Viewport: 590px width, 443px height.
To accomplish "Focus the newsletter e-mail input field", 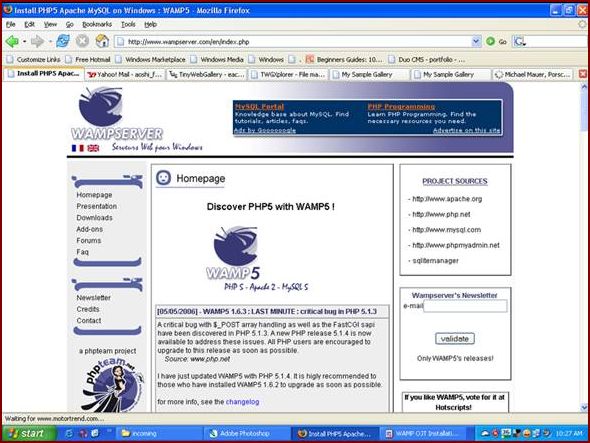I will point(465,306).
